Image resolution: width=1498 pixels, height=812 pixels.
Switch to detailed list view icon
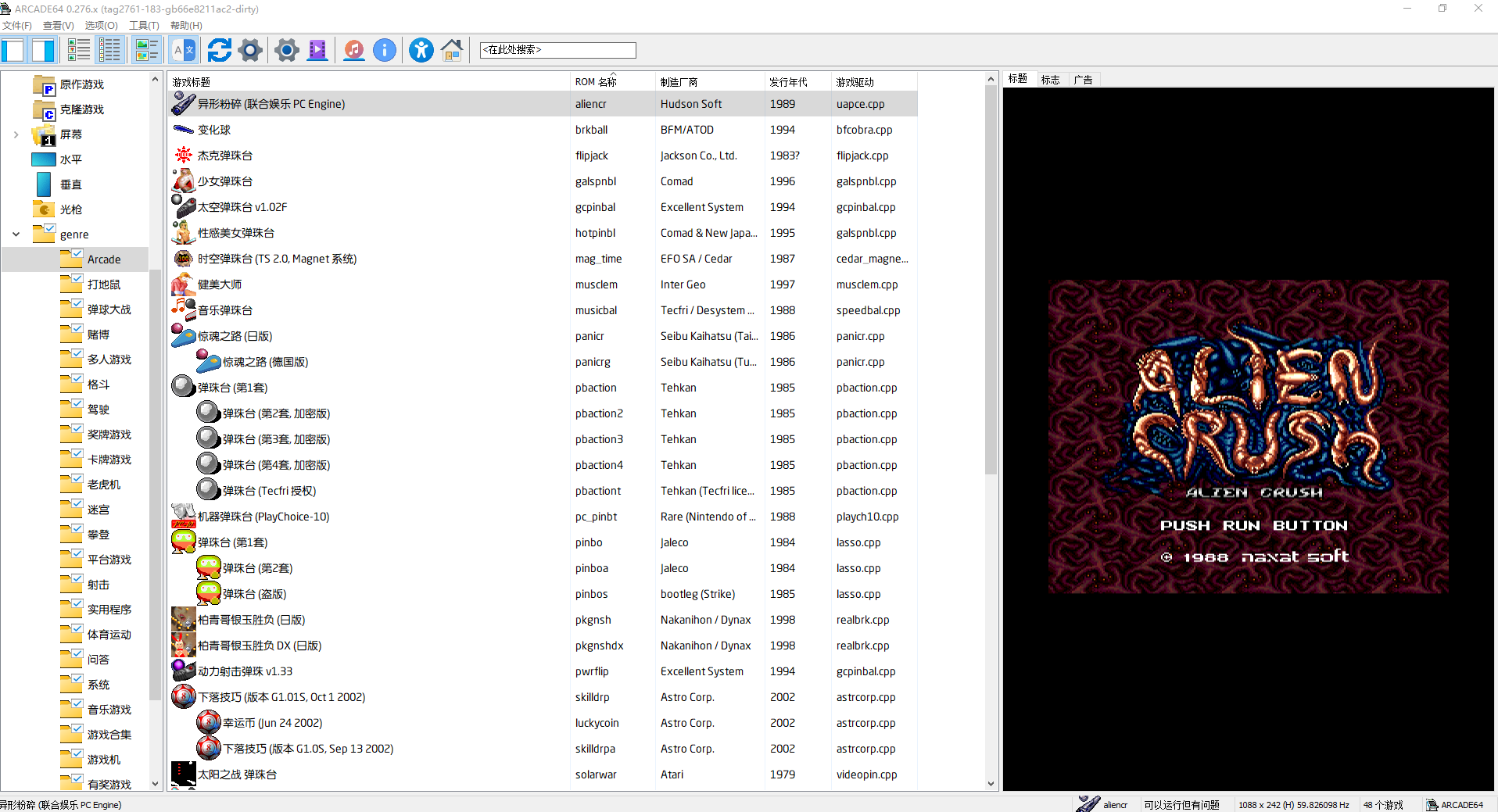click(x=110, y=50)
